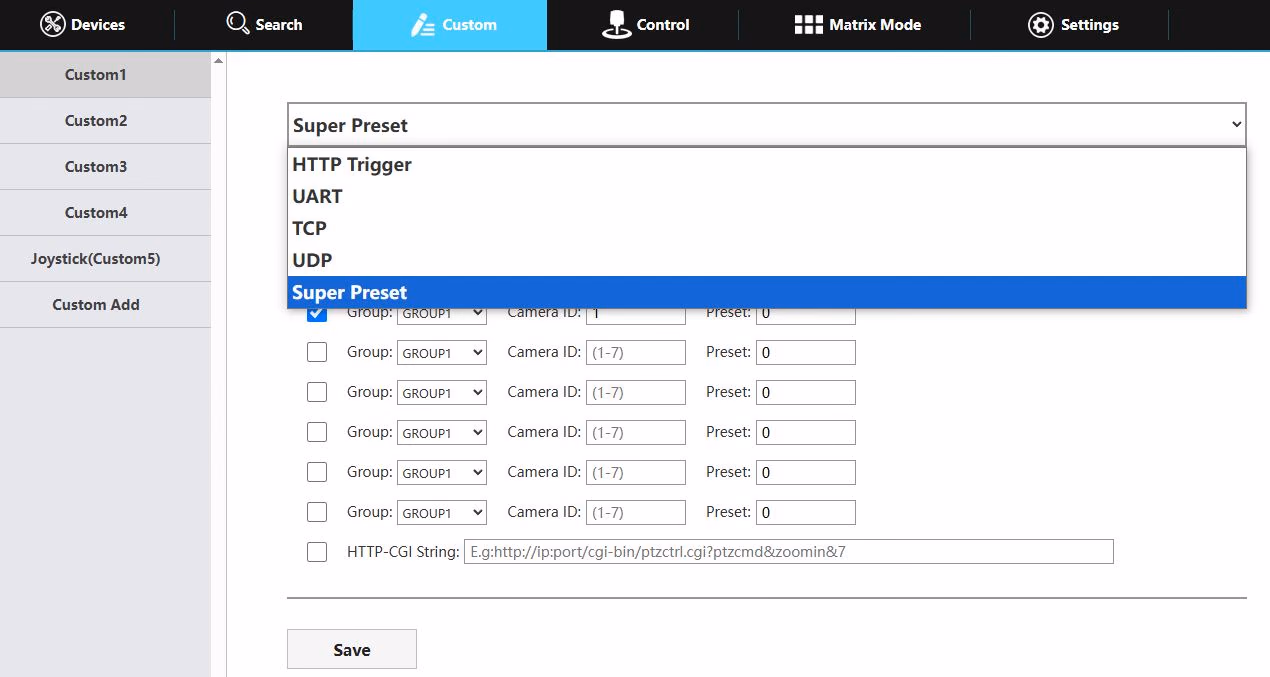
Task: Switch to Custom2 in the sidebar
Action: point(105,121)
